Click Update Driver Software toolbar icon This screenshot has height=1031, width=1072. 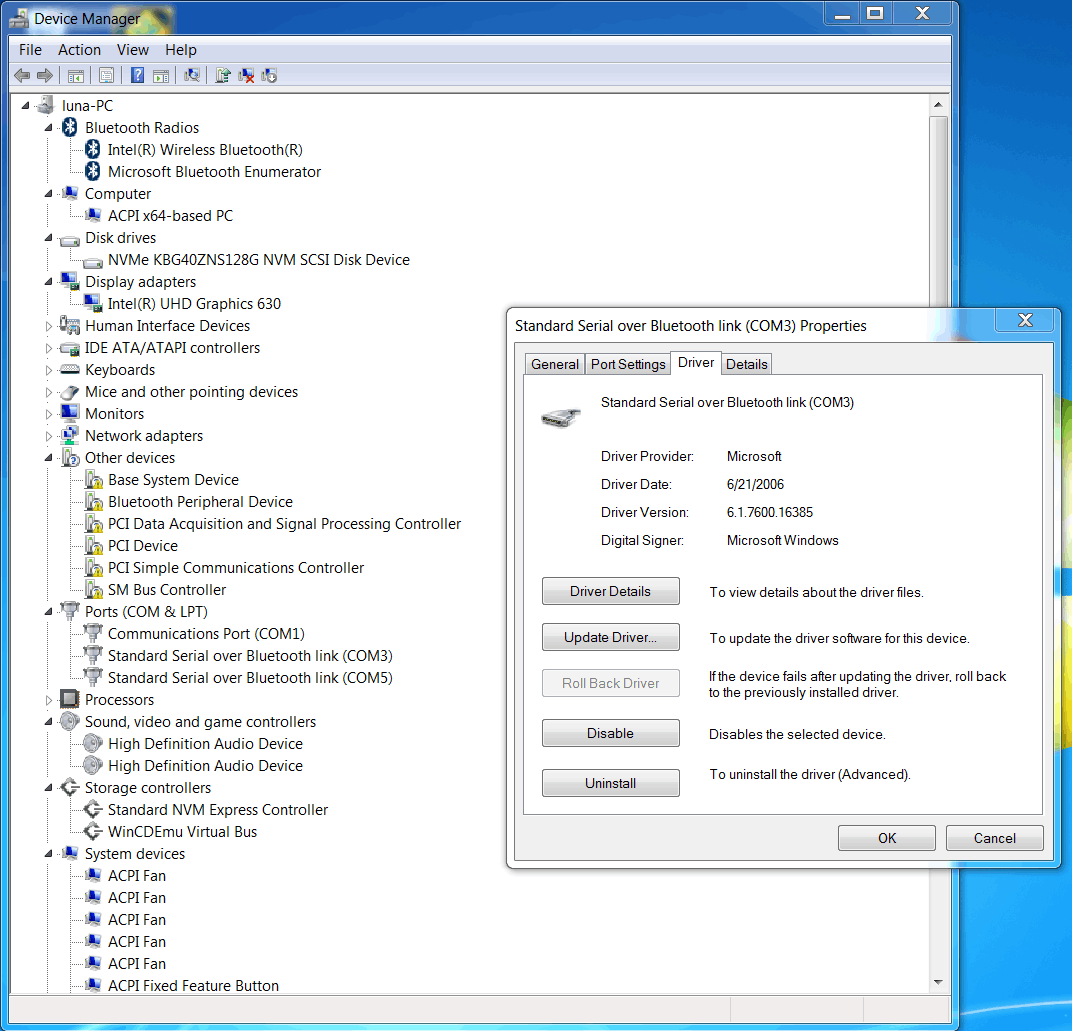click(x=223, y=75)
